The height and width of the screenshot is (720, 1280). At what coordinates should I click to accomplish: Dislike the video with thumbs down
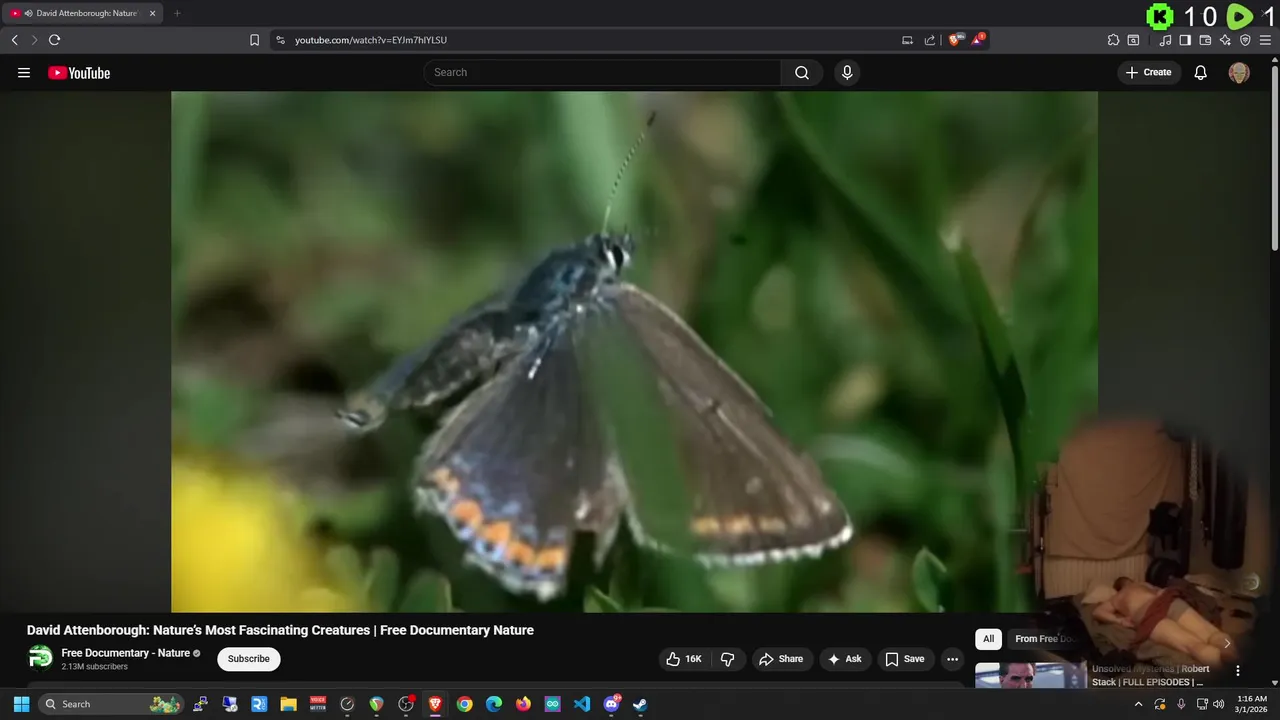tap(727, 659)
